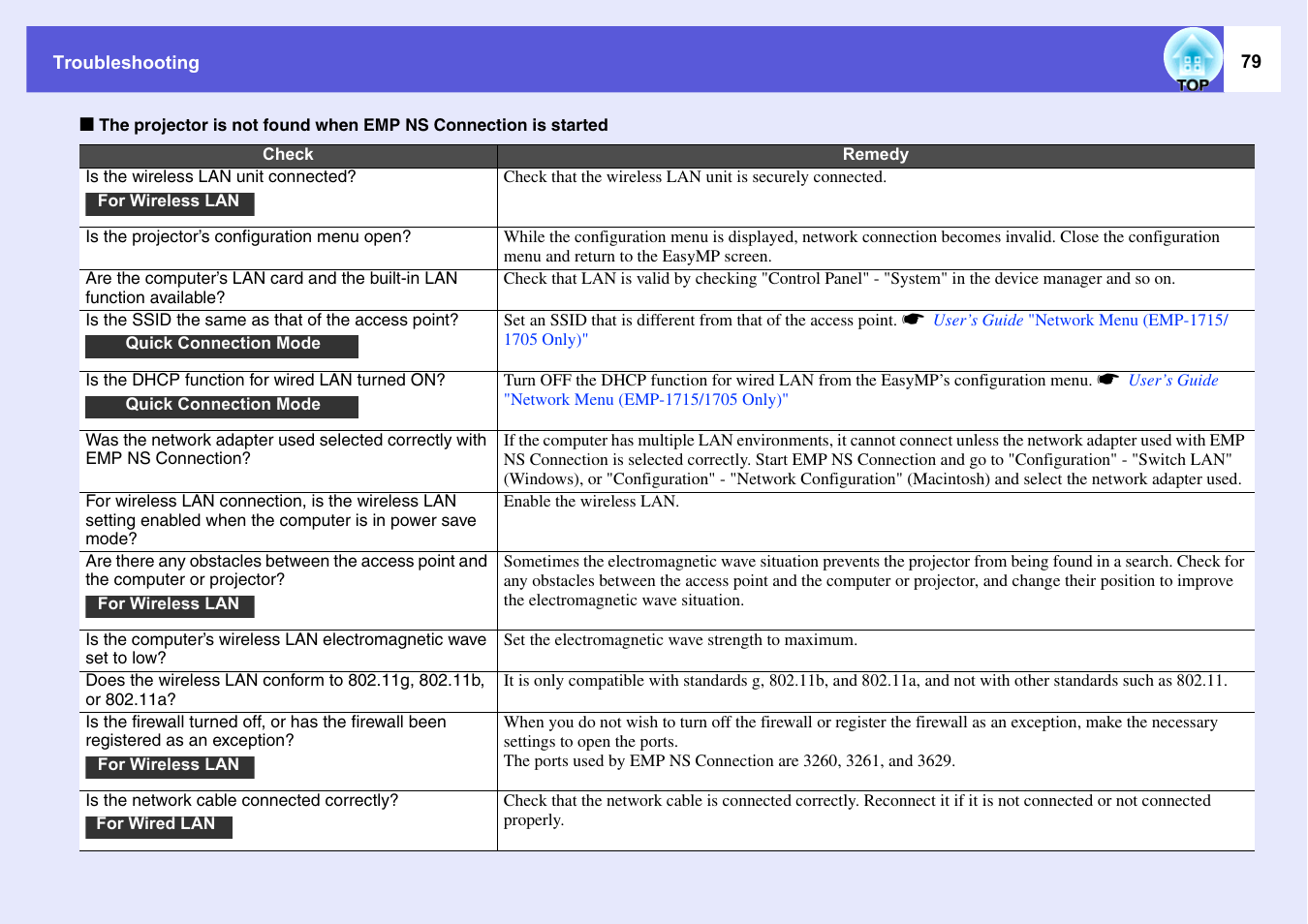Click 'Are the computer's LAN card' check text

click(x=271, y=289)
